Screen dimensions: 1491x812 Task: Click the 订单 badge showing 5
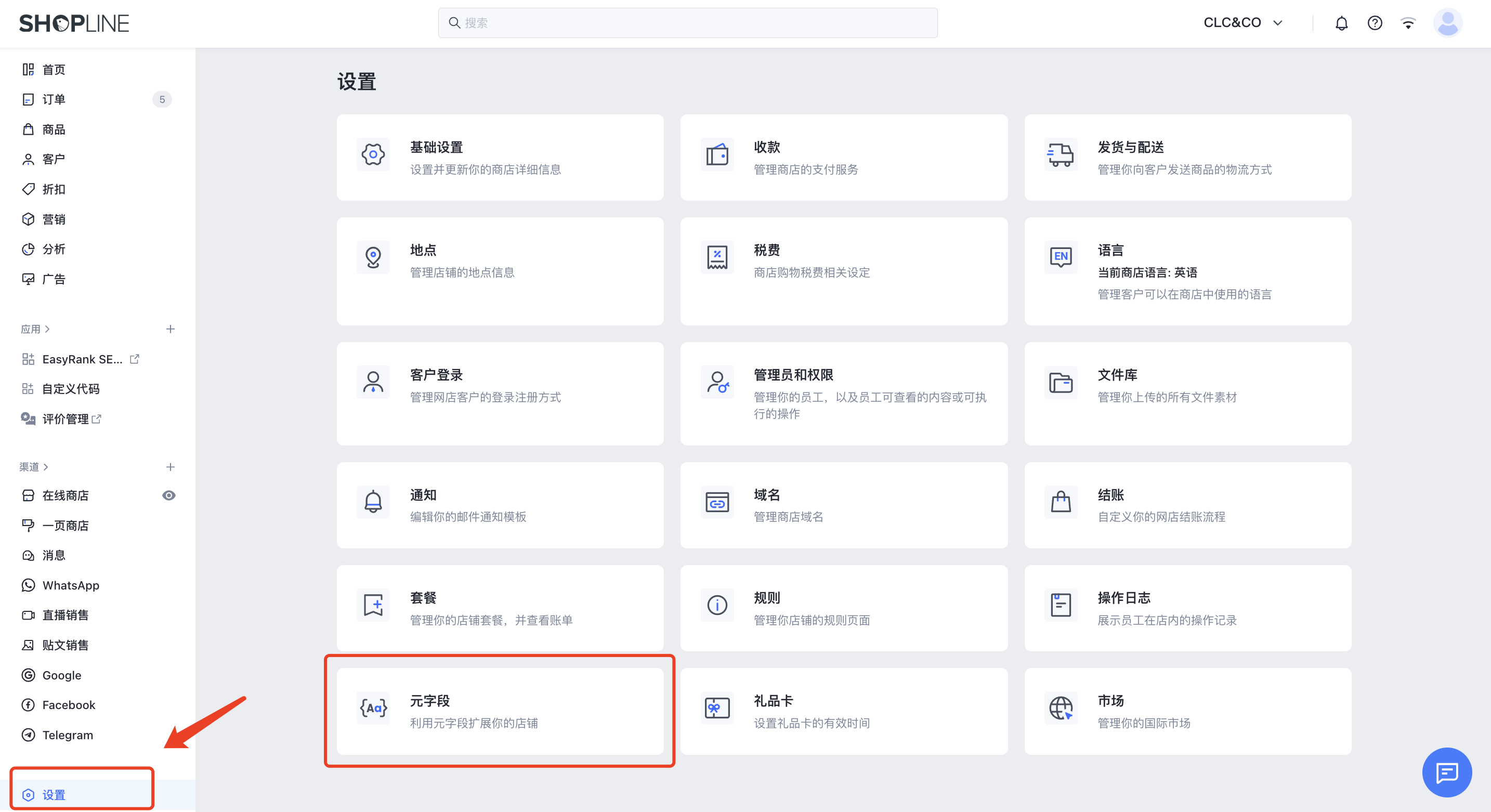(162, 99)
